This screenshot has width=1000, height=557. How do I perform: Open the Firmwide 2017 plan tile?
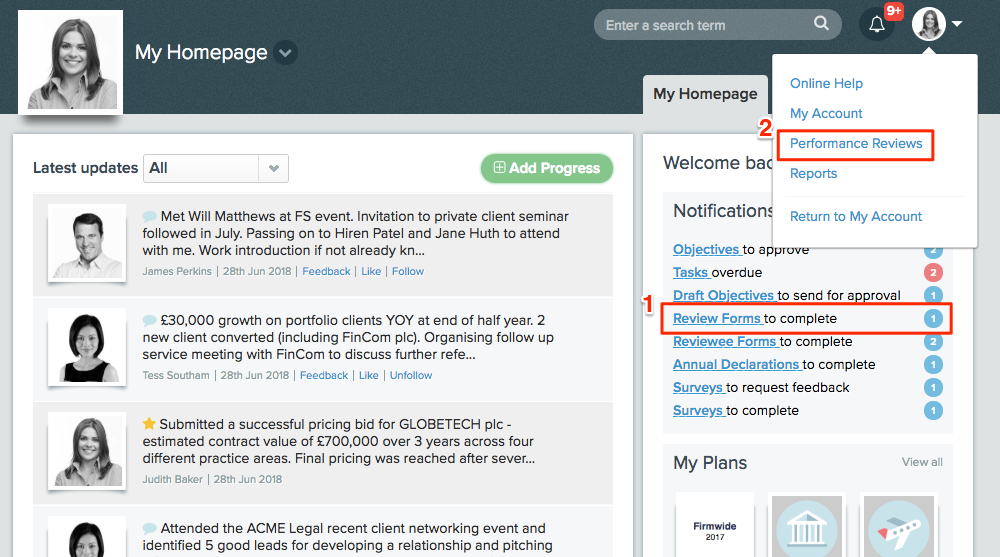coord(715,526)
